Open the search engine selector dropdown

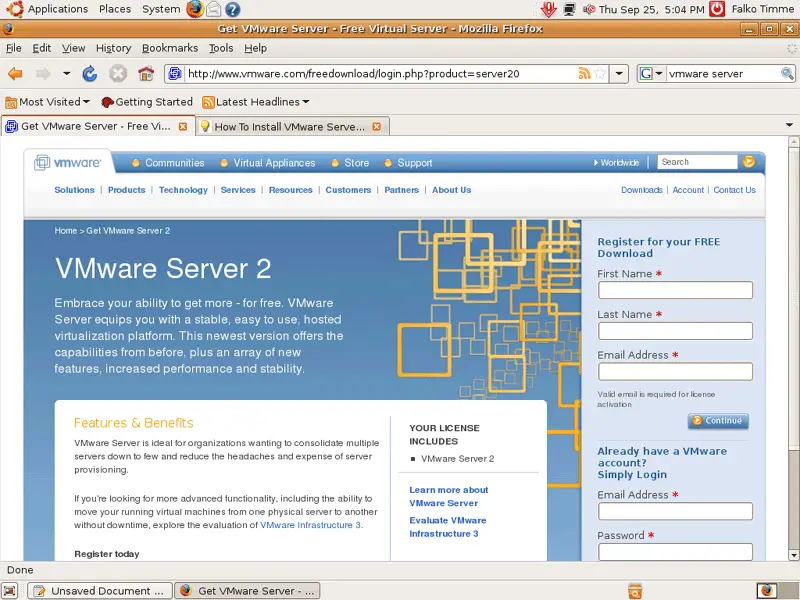pos(658,73)
